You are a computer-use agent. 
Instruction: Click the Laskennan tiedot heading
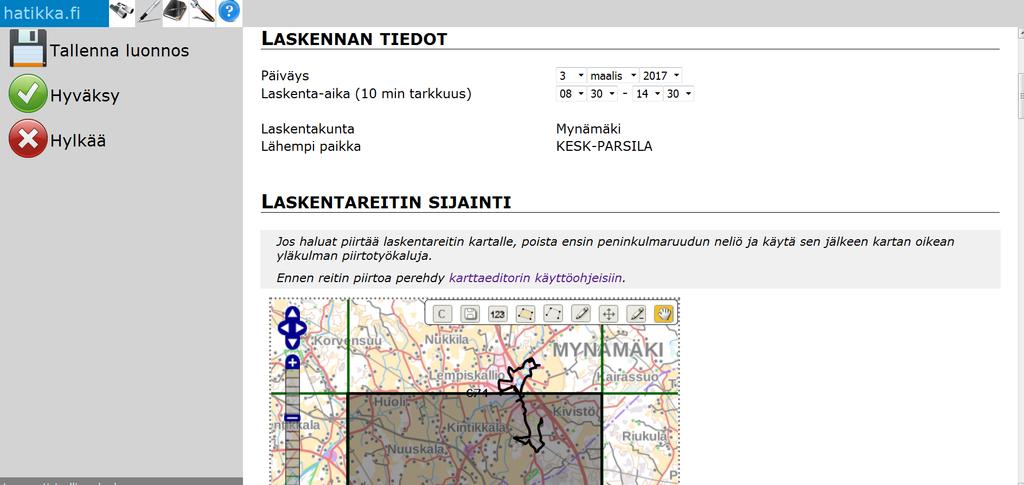[x=355, y=39]
